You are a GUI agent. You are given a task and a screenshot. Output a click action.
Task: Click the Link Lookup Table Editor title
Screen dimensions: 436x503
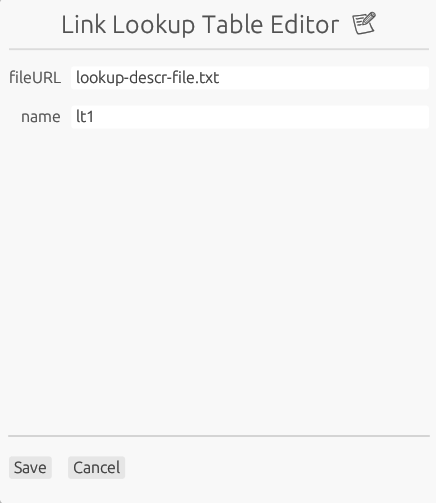click(x=200, y=25)
